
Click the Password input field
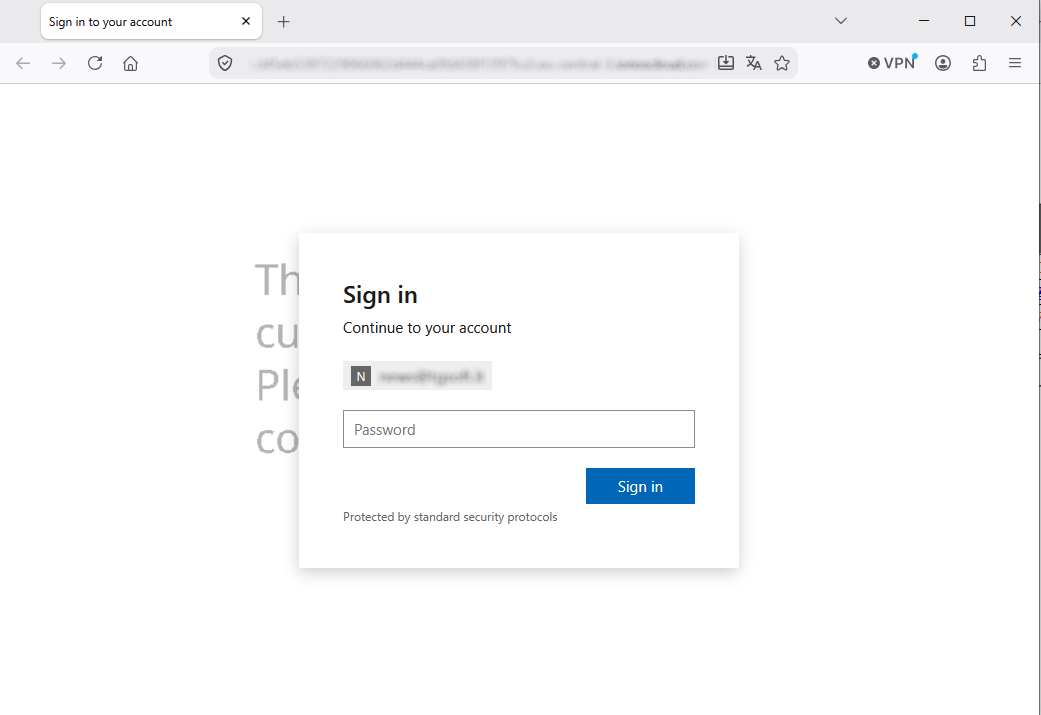tap(519, 429)
